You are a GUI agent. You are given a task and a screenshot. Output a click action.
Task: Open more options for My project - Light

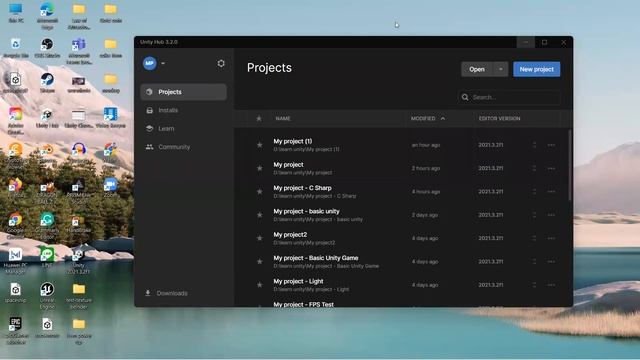[551, 284]
